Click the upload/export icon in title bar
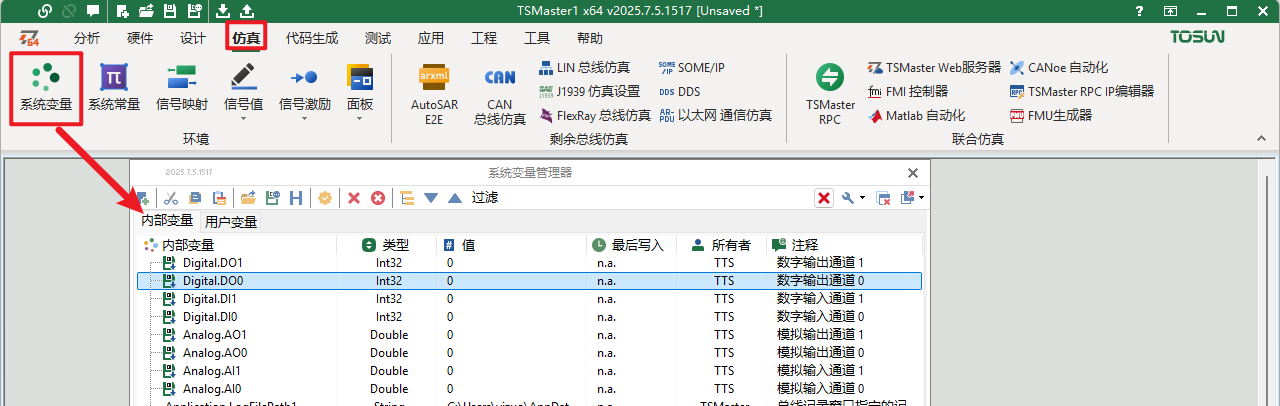 point(246,11)
